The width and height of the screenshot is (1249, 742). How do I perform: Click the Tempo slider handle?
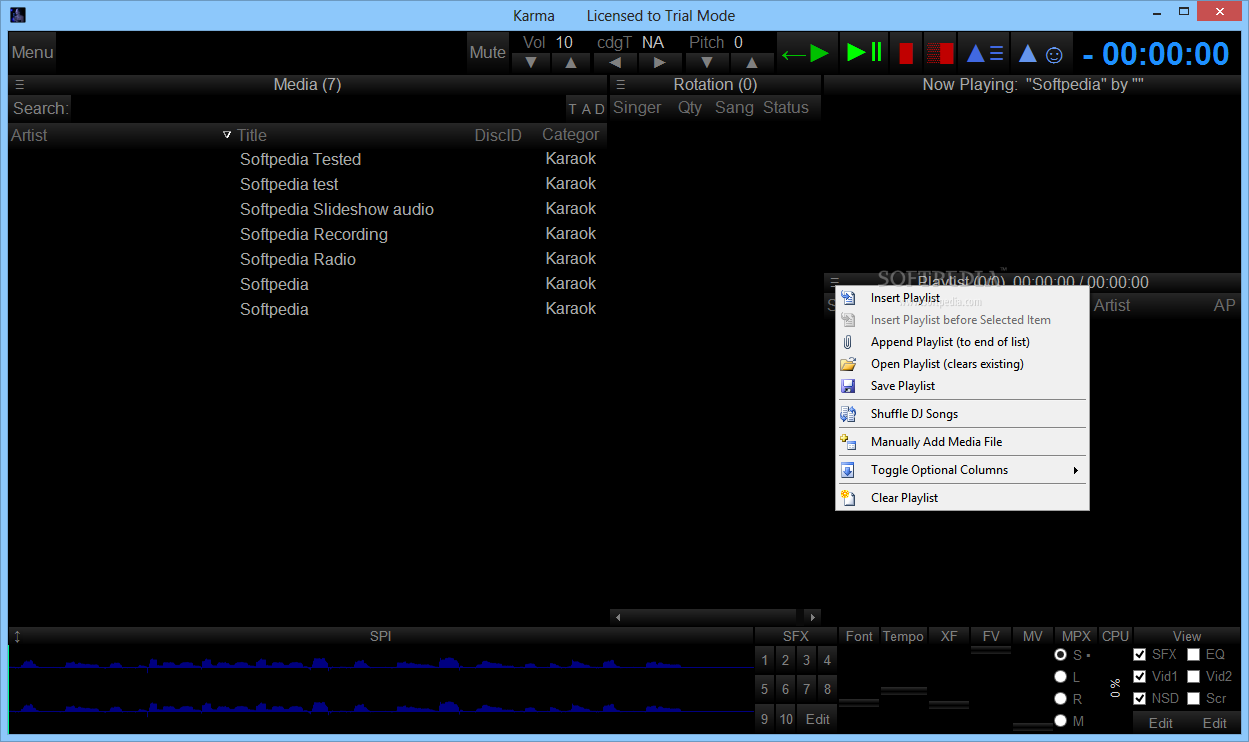click(904, 691)
